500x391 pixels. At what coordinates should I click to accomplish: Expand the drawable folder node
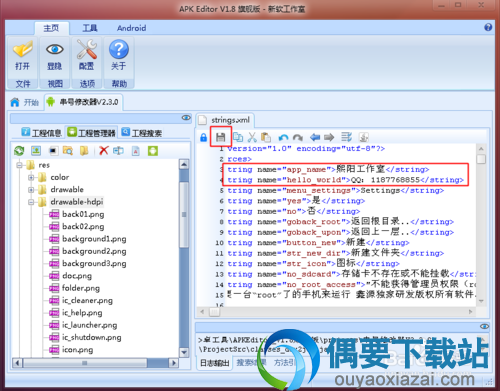[31, 190]
